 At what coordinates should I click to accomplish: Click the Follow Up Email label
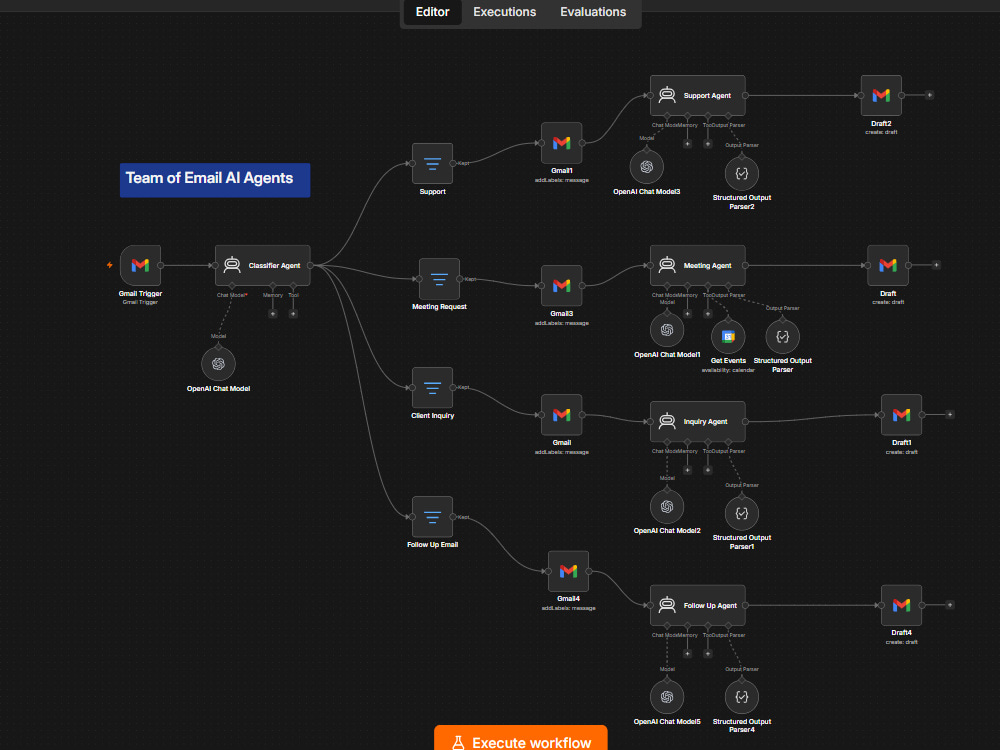coord(432,545)
